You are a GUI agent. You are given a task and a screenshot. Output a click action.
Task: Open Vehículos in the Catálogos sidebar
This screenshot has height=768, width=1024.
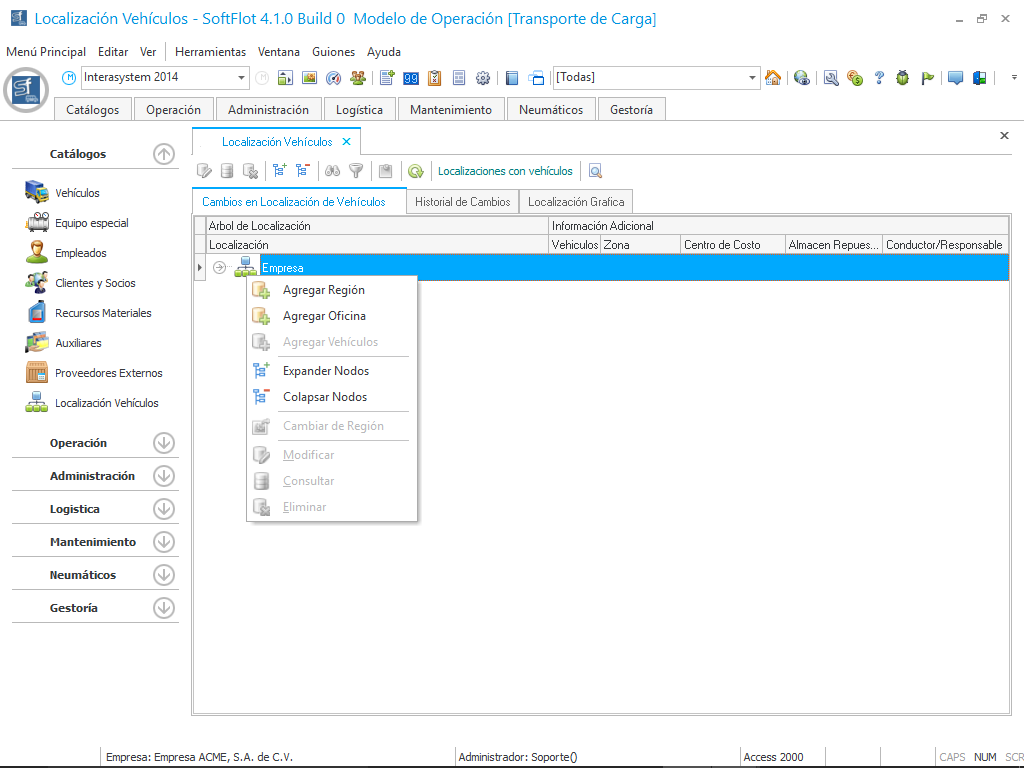tap(77, 193)
